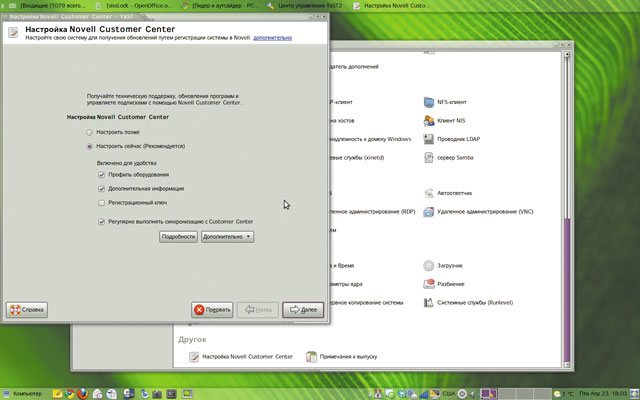Toggle 'Дополнительная информация' checkbox
The height and width of the screenshot is (400, 640).
(x=102, y=189)
